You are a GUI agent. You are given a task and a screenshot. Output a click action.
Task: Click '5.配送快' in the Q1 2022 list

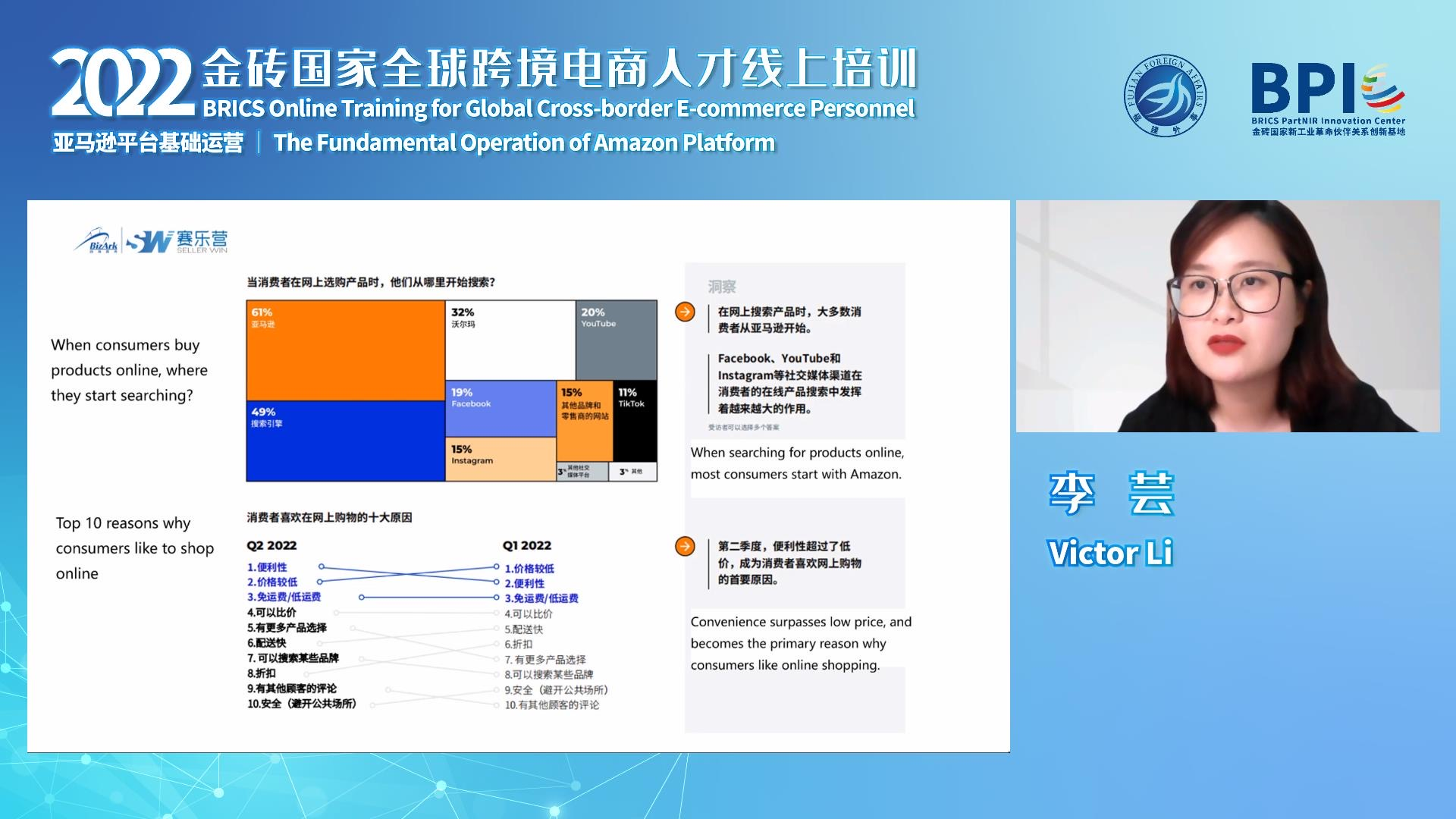(524, 629)
